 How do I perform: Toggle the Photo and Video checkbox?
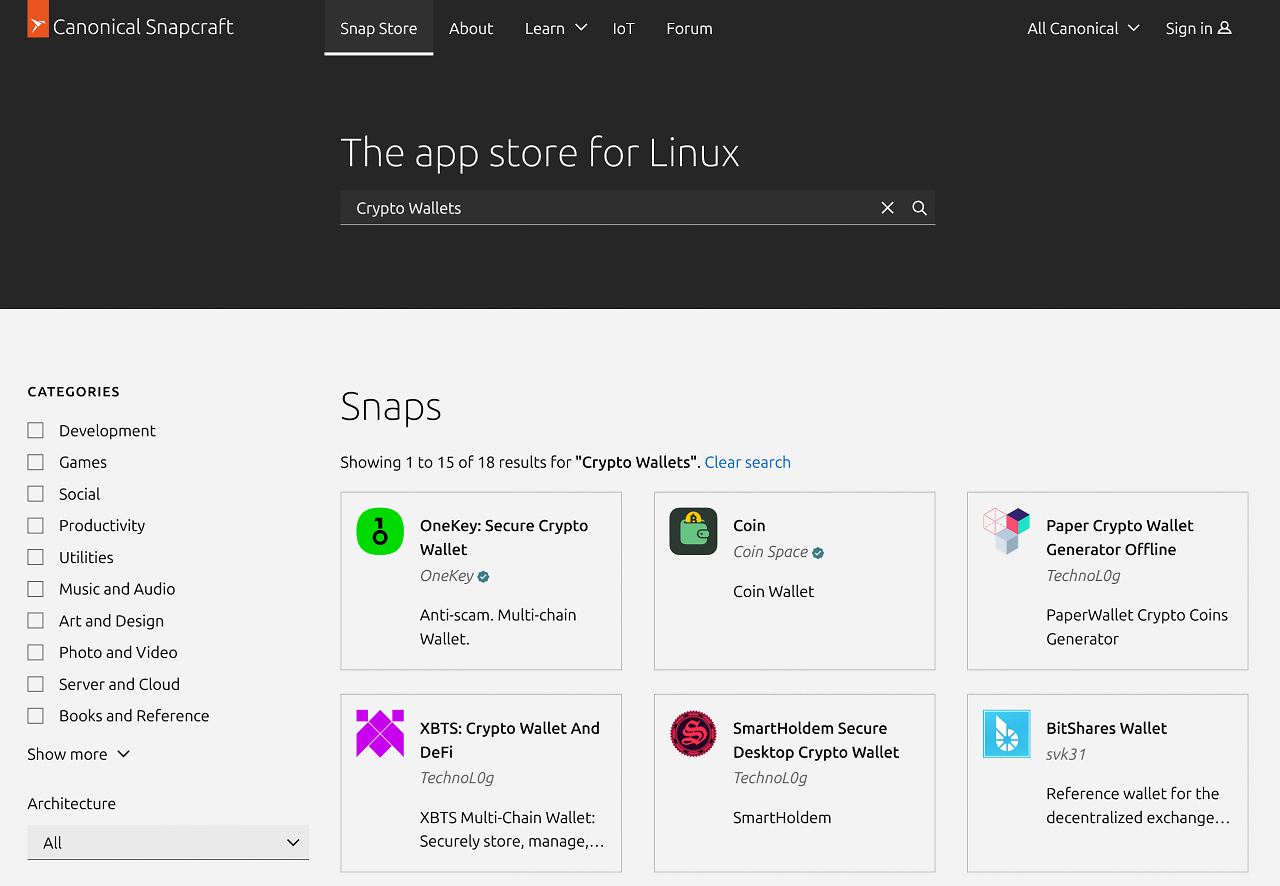click(36, 652)
